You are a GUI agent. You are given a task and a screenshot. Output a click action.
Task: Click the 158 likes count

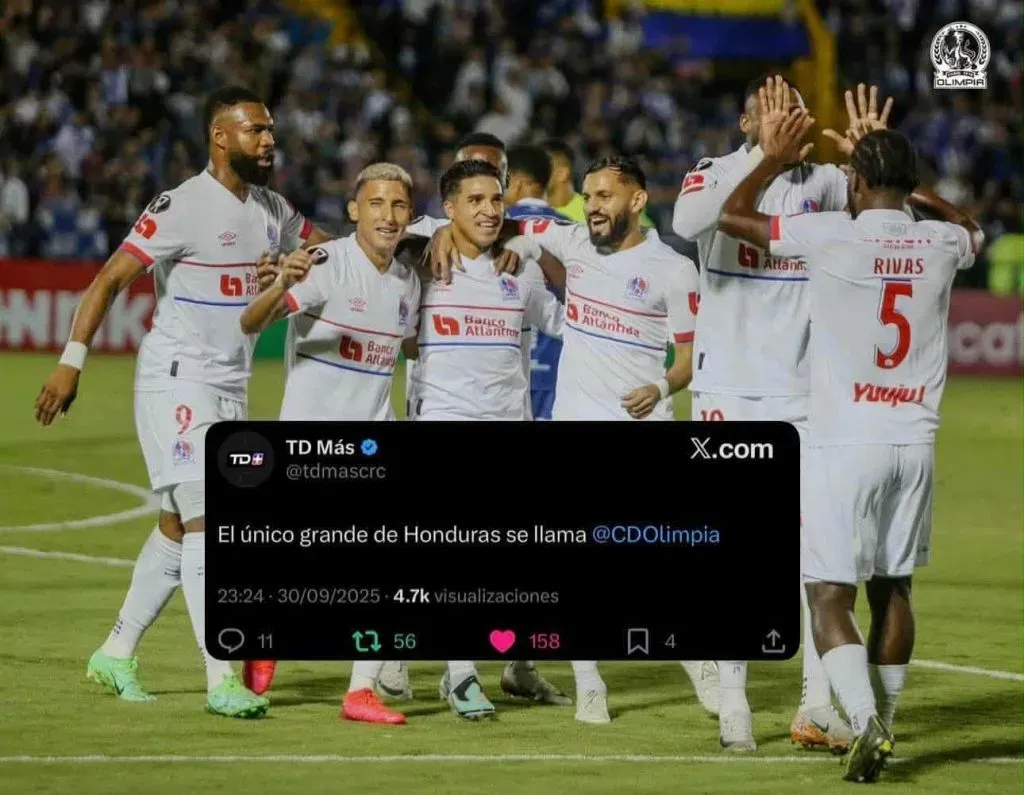544,641
